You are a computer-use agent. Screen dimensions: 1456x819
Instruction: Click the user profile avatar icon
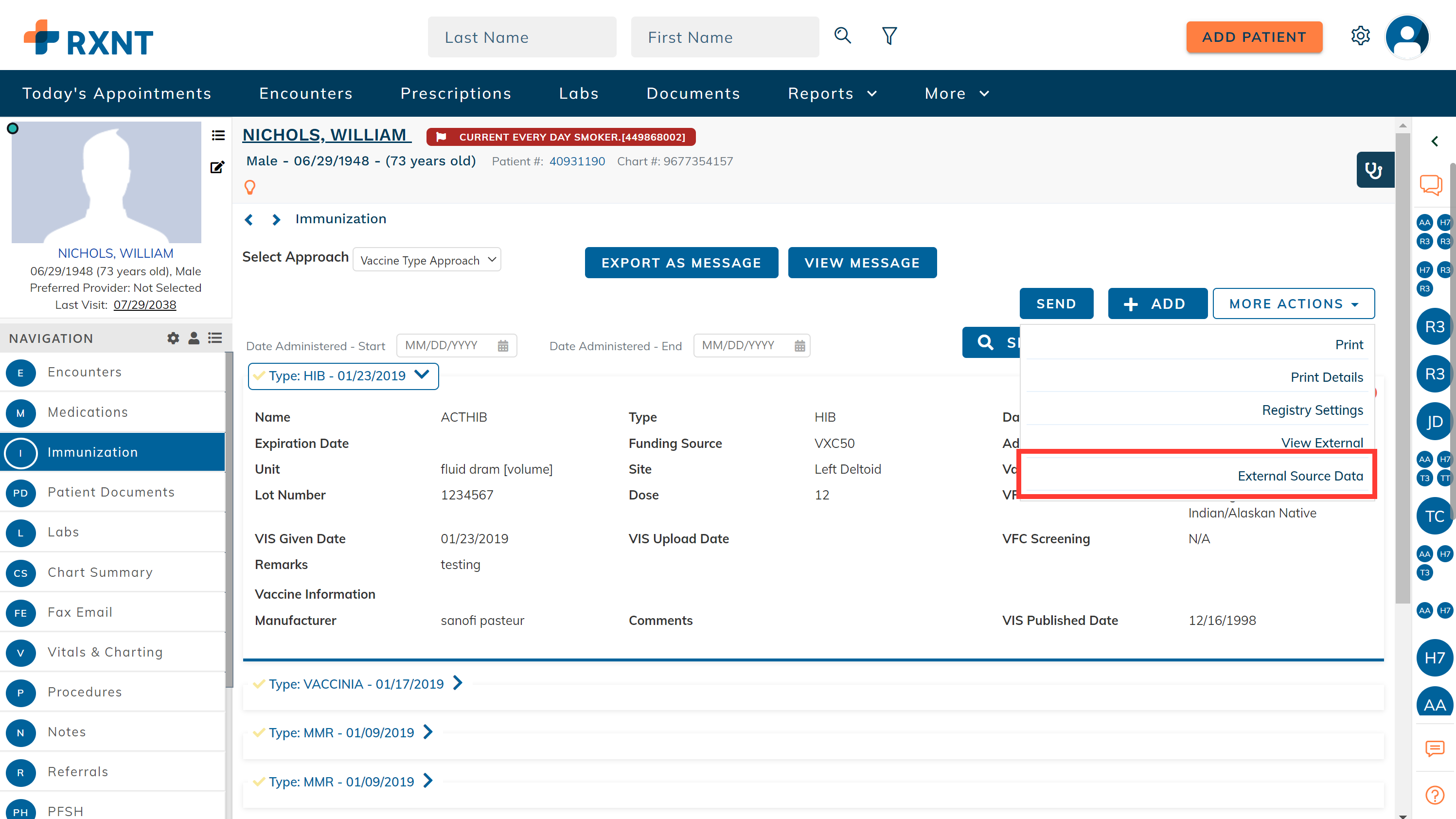point(1407,37)
